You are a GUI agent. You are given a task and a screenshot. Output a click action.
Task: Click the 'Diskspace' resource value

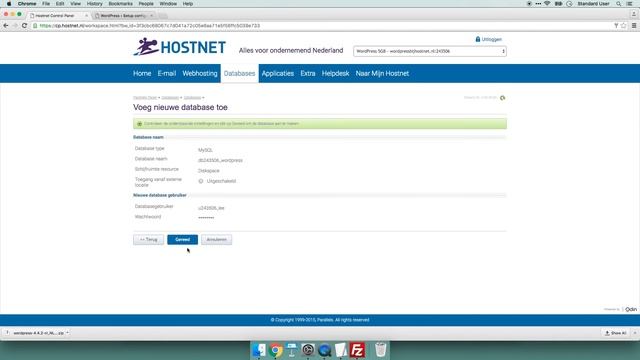click(x=209, y=171)
